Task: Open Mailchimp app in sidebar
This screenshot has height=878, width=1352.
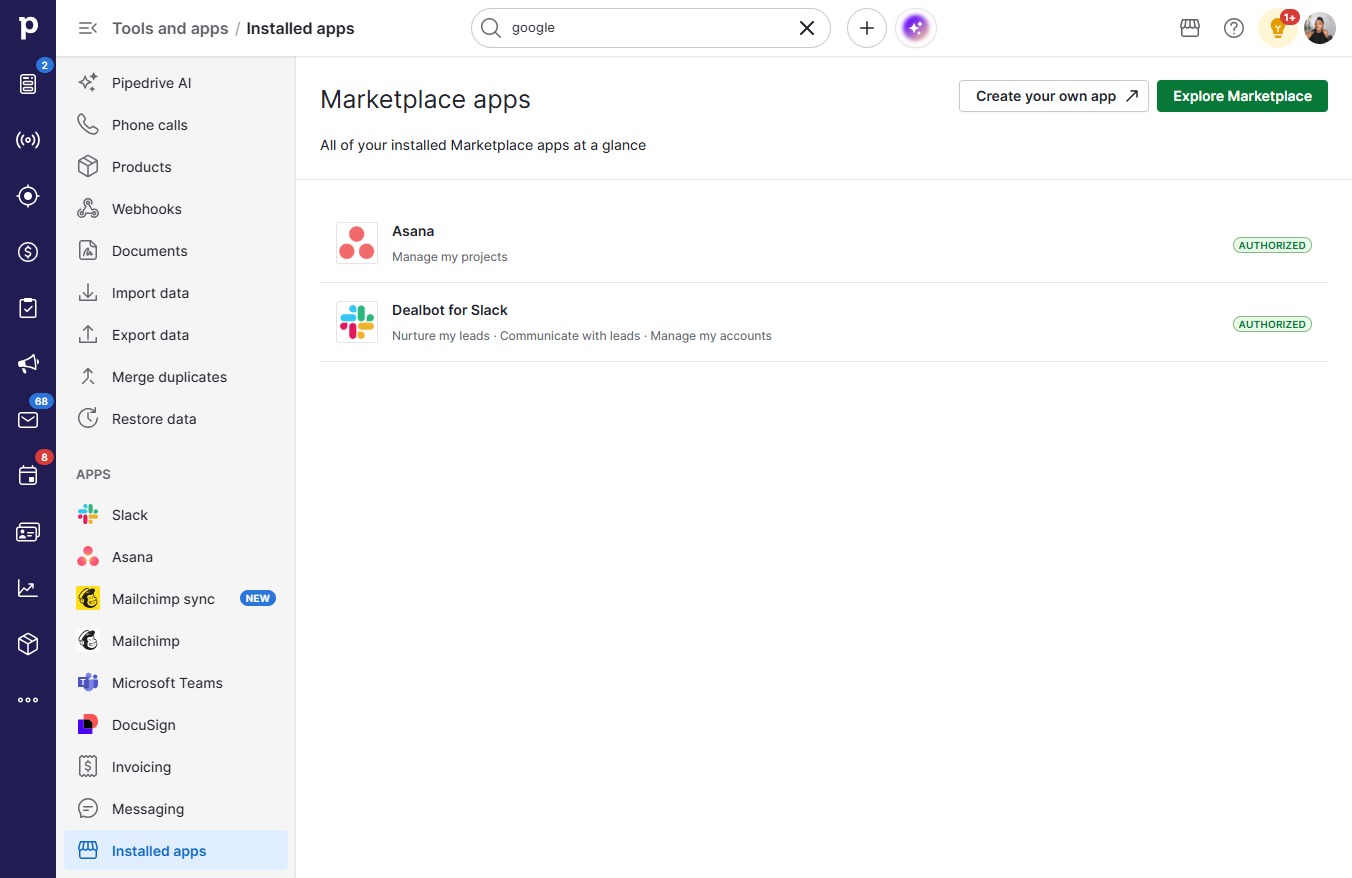Action: (176, 641)
